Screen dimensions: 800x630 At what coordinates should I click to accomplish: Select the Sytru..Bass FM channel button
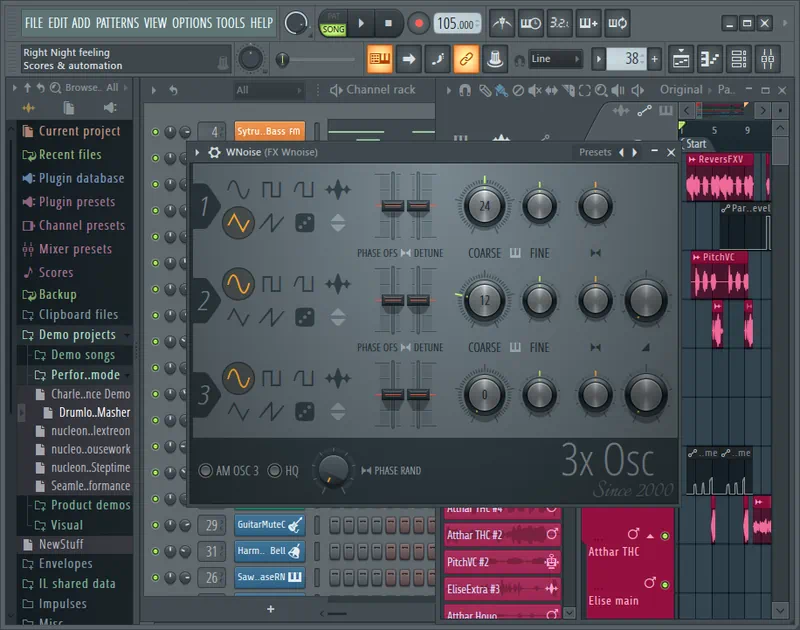[x=269, y=131]
